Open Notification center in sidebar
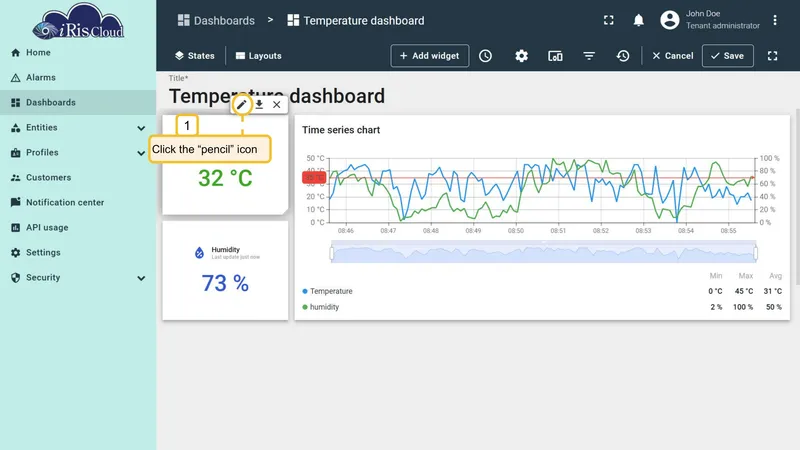Image resolution: width=800 pixels, height=450 pixels. pos(78,203)
